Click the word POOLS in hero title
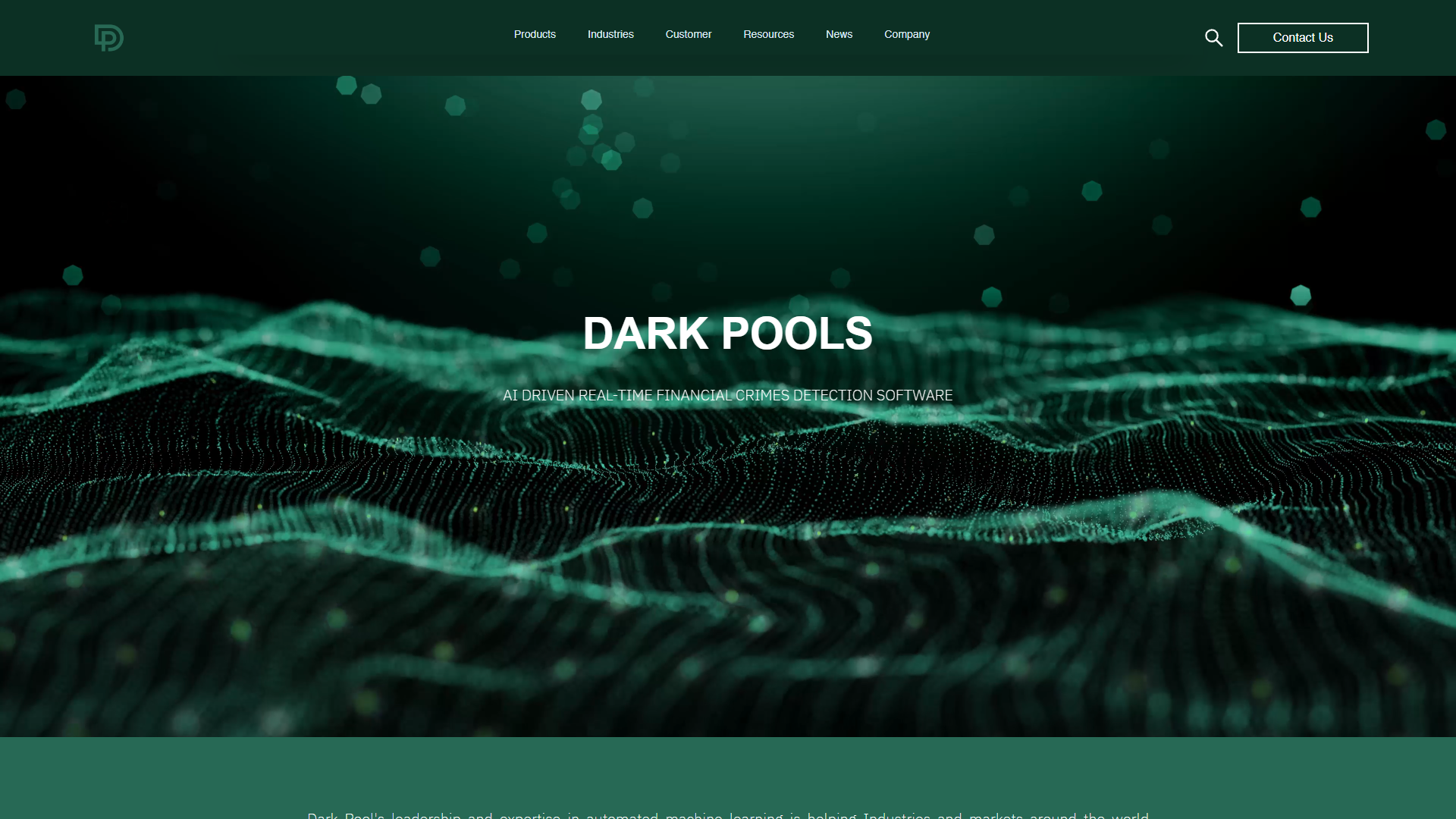Screen dimensions: 1456x819 pos(796,334)
